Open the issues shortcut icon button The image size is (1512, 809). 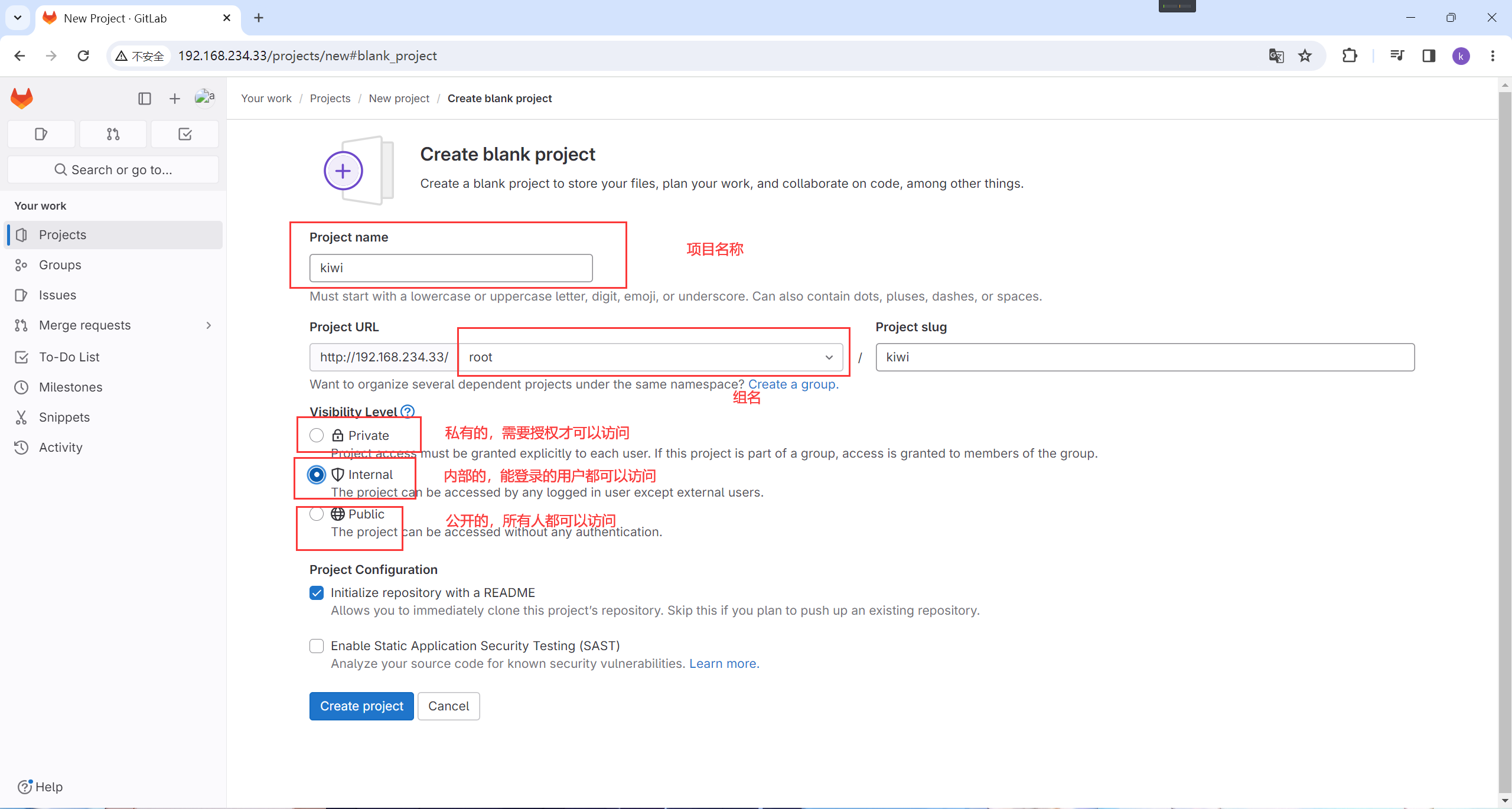[41, 134]
